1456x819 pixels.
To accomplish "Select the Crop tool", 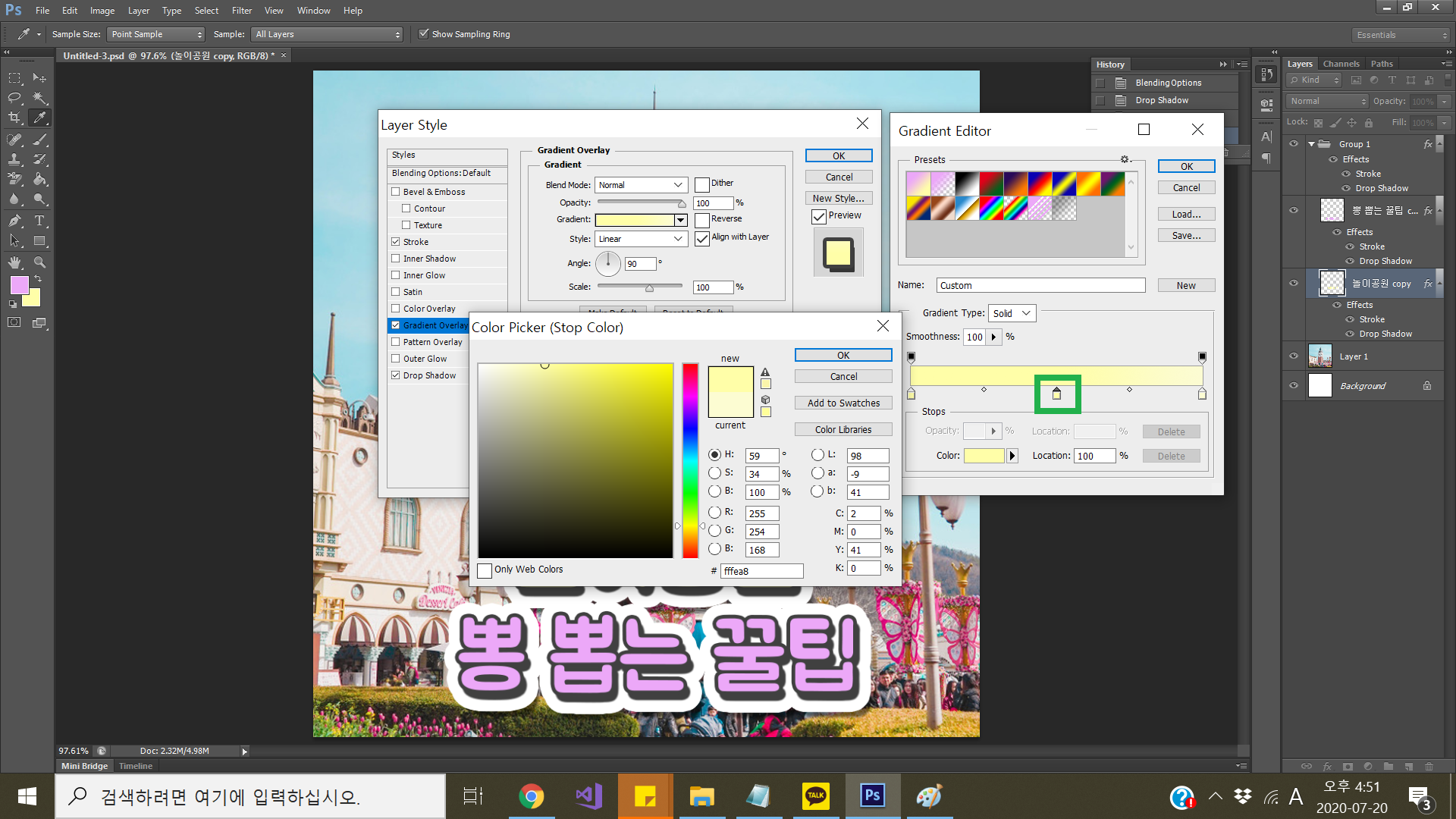I will 14,118.
